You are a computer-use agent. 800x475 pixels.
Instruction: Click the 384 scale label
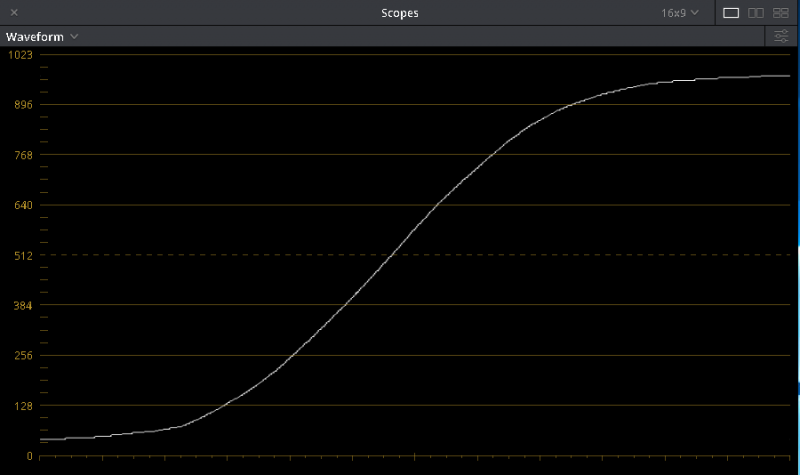click(x=22, y=305)
